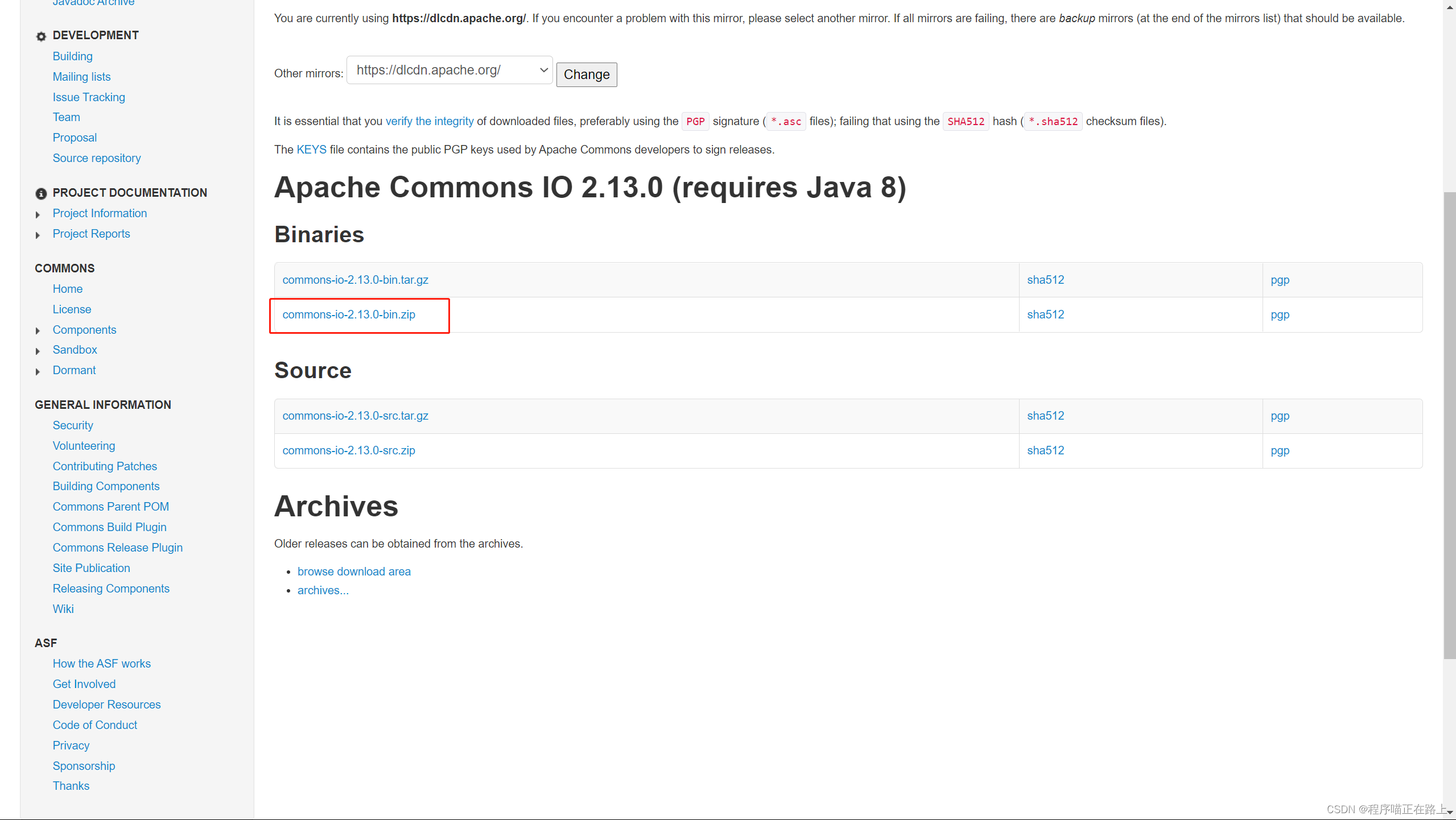
Task: Open Security under General Information
Action: [x=73, y=425]
